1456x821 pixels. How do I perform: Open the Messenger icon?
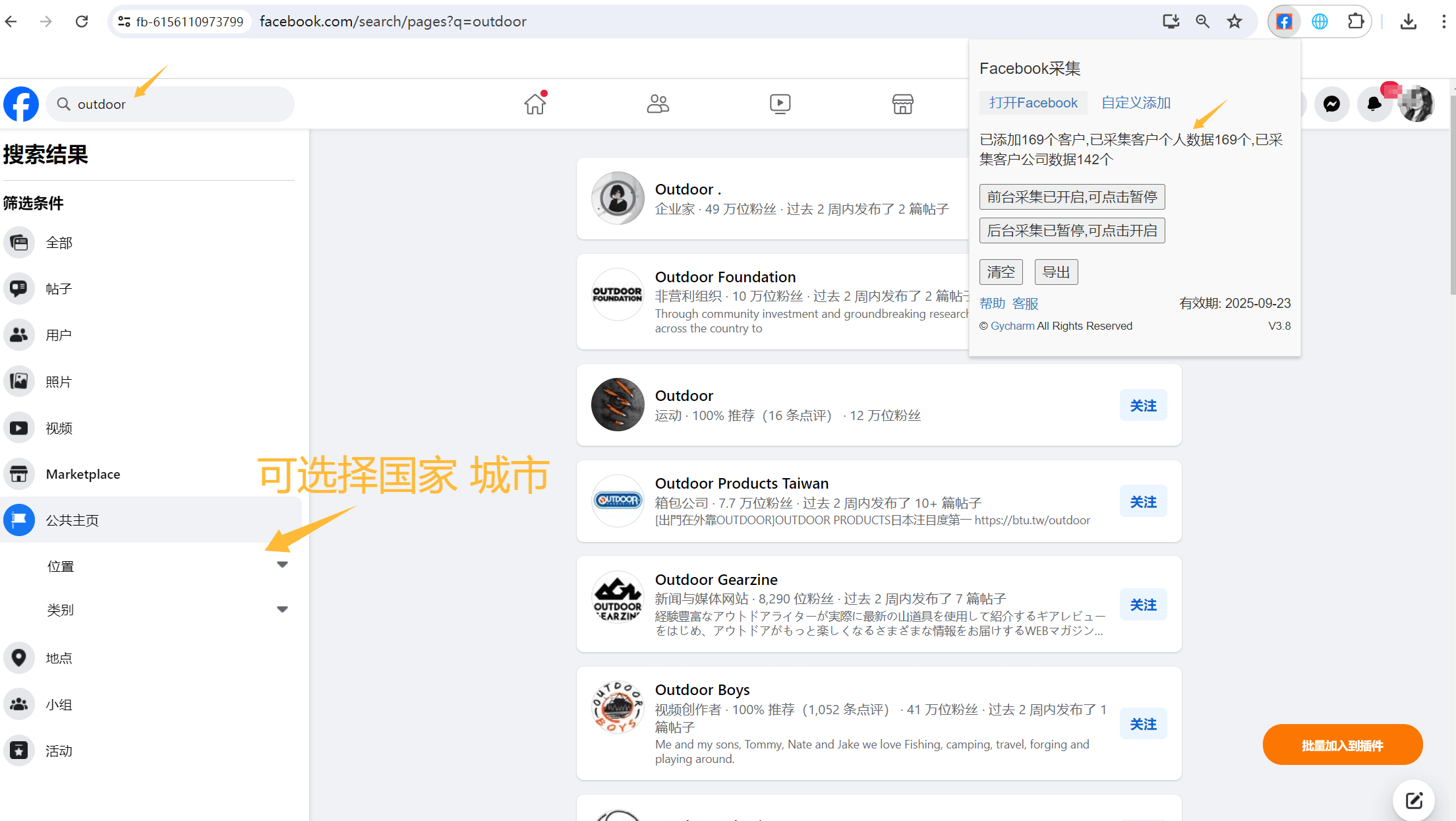tap(1331, 104)
